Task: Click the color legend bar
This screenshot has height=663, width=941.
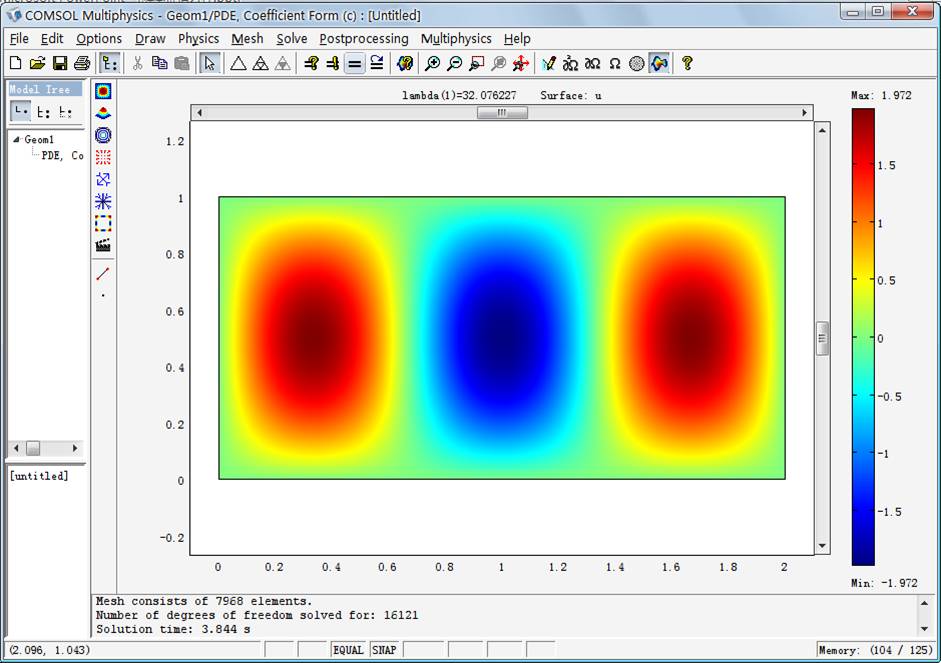Action: pos(862,337)
